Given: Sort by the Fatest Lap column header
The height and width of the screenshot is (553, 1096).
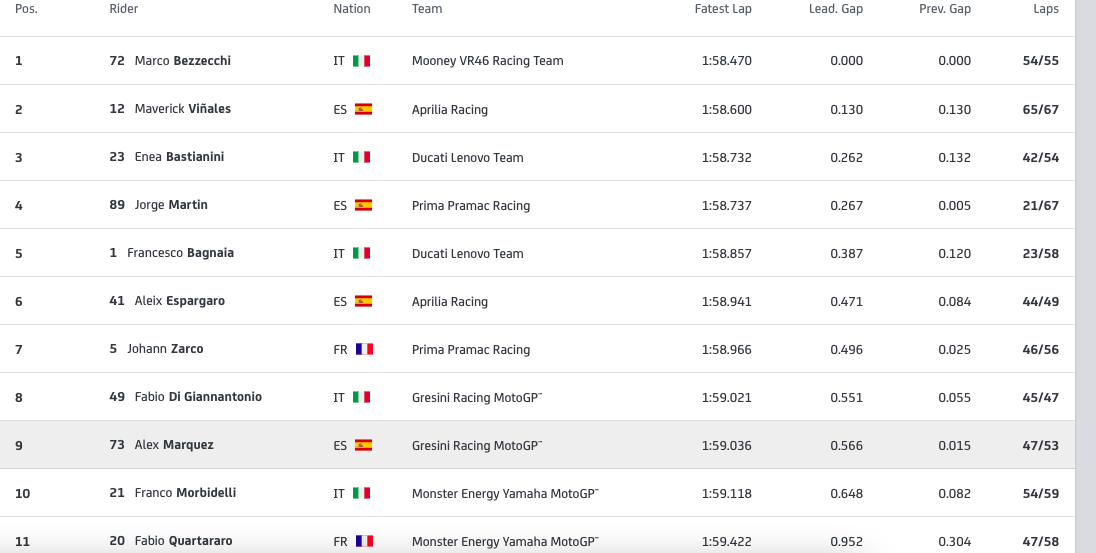Looking at the screenshot, I should coord(723,9).
